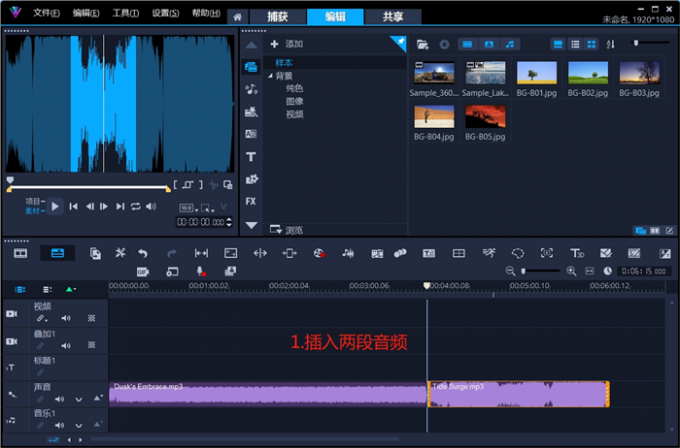Switch to the 捕获 tab
The image size is (680, 448).
[278, 17]
